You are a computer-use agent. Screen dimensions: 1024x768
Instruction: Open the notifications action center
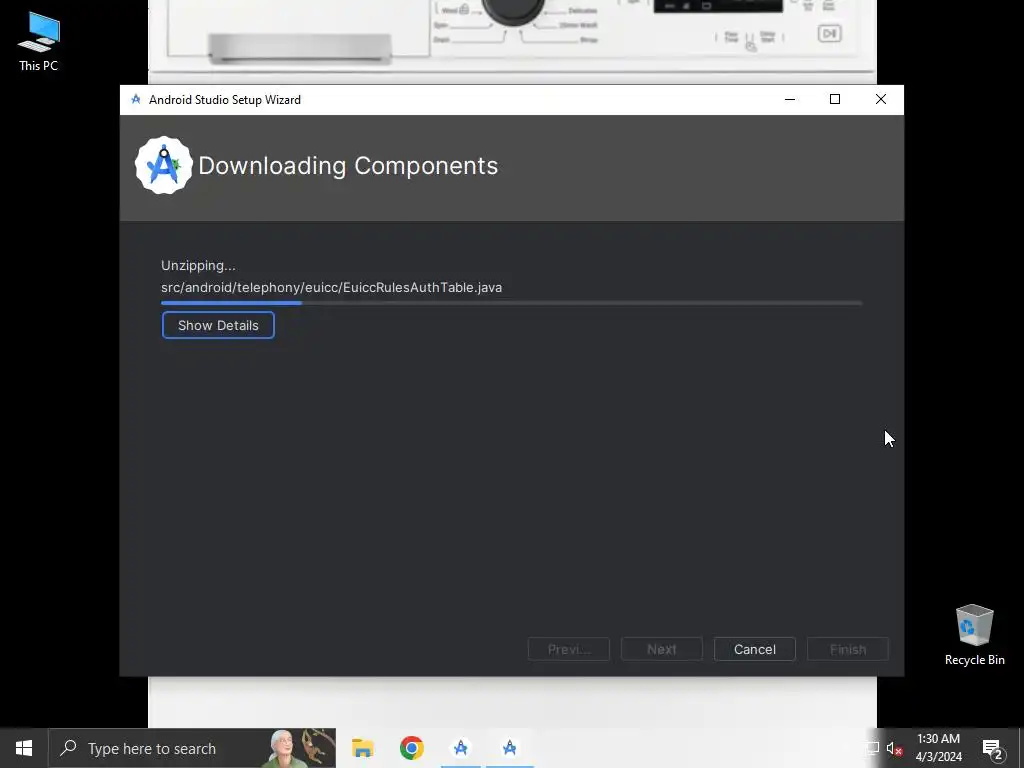(993, 748)
